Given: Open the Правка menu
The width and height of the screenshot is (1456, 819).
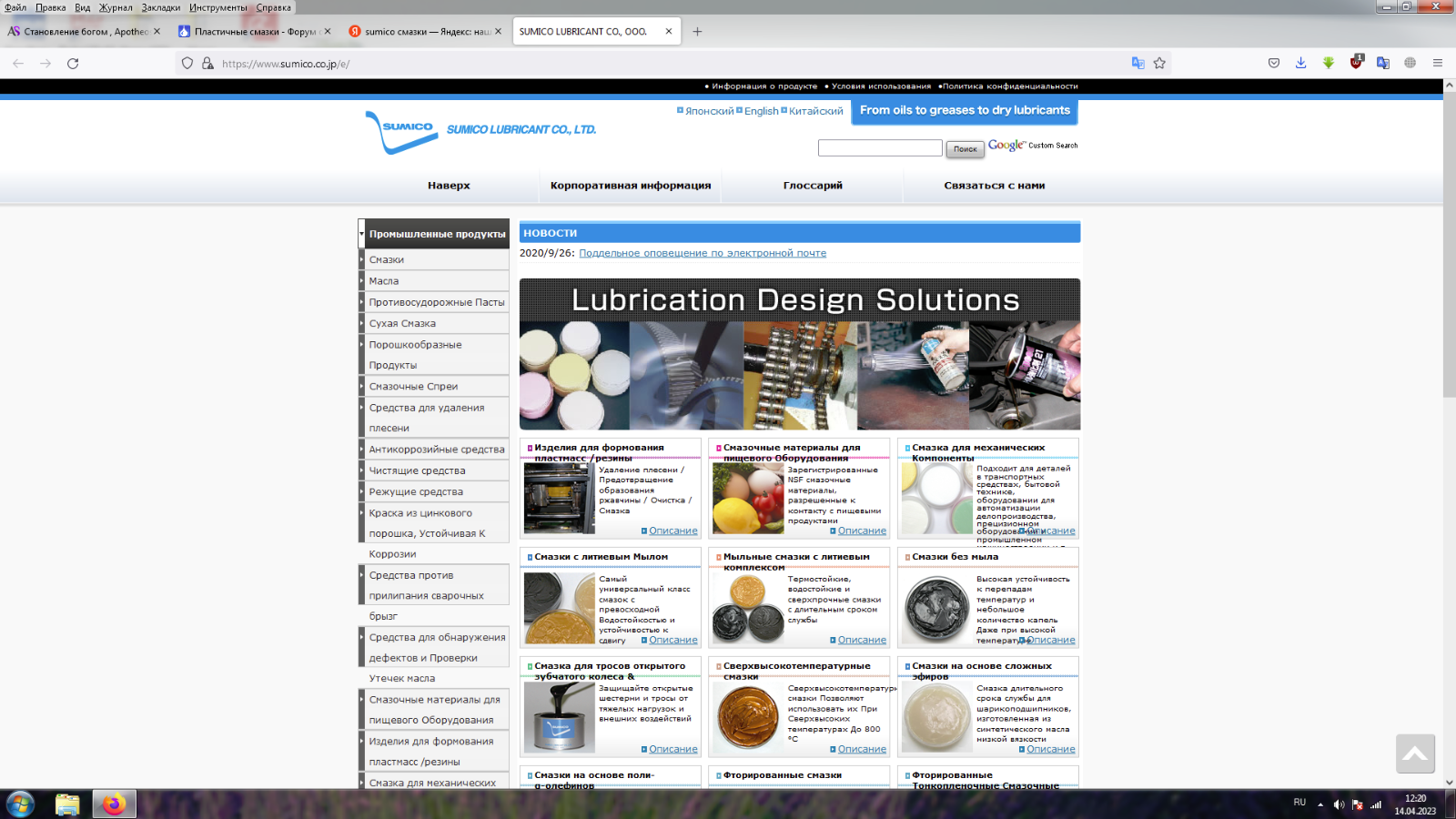Looking at the screenshot, I should click(51, 7).
